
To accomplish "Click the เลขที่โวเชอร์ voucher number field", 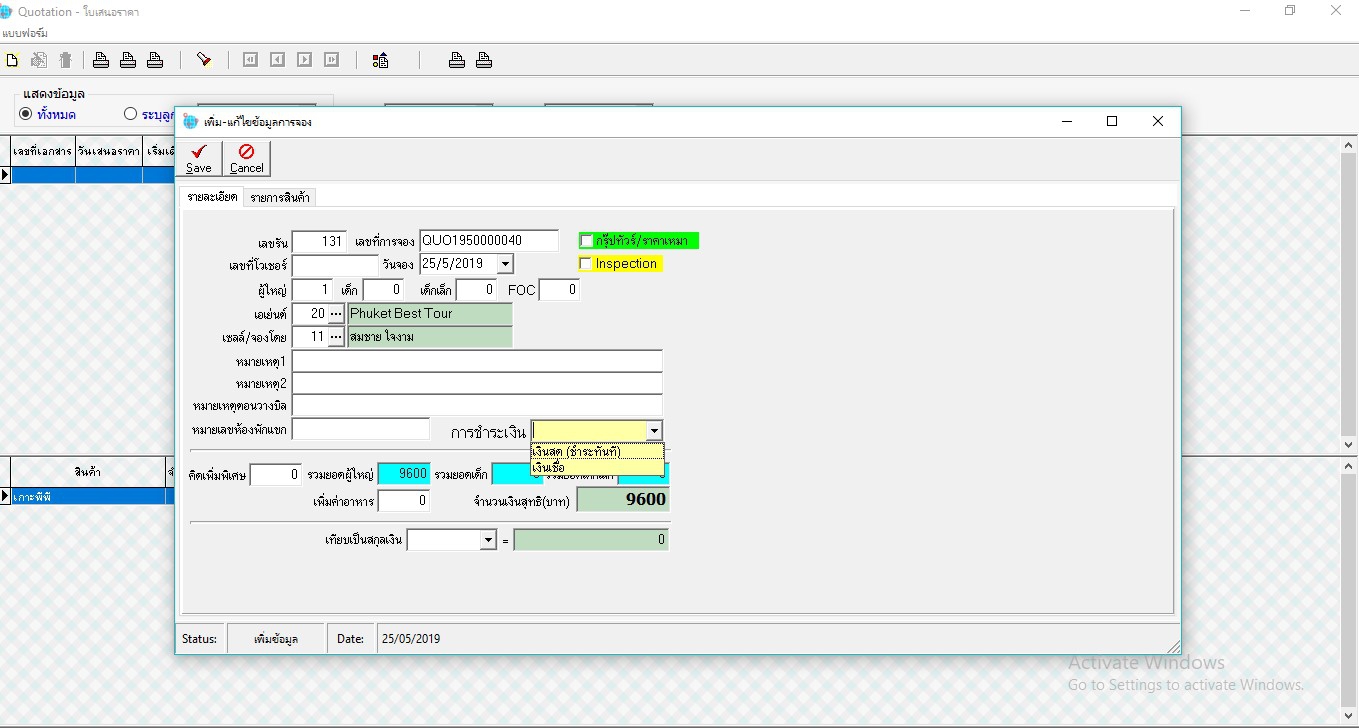I will [335, 265].
